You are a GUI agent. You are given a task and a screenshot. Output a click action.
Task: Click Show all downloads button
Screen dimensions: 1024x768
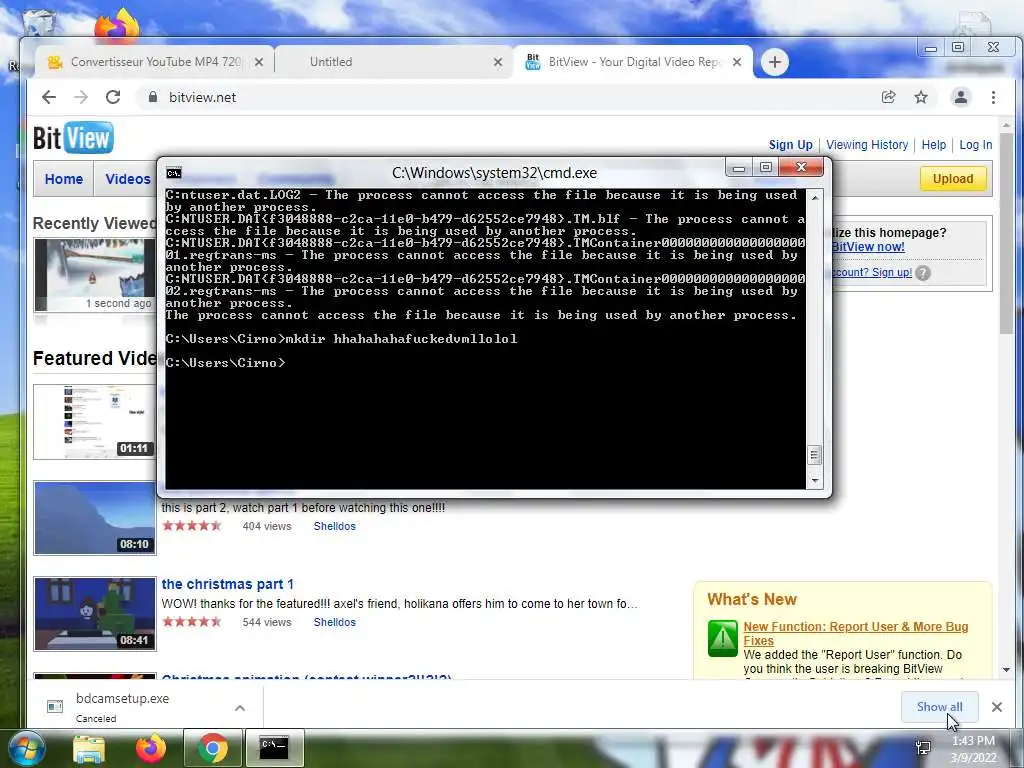pos(939,707)
